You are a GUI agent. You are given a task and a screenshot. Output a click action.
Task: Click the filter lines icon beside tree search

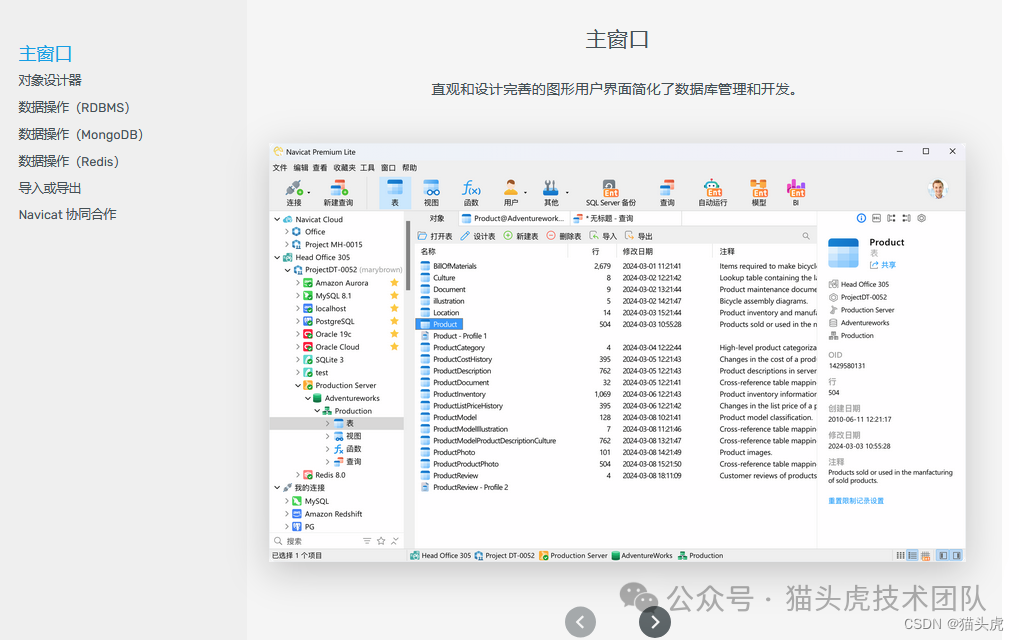(367, 541)
